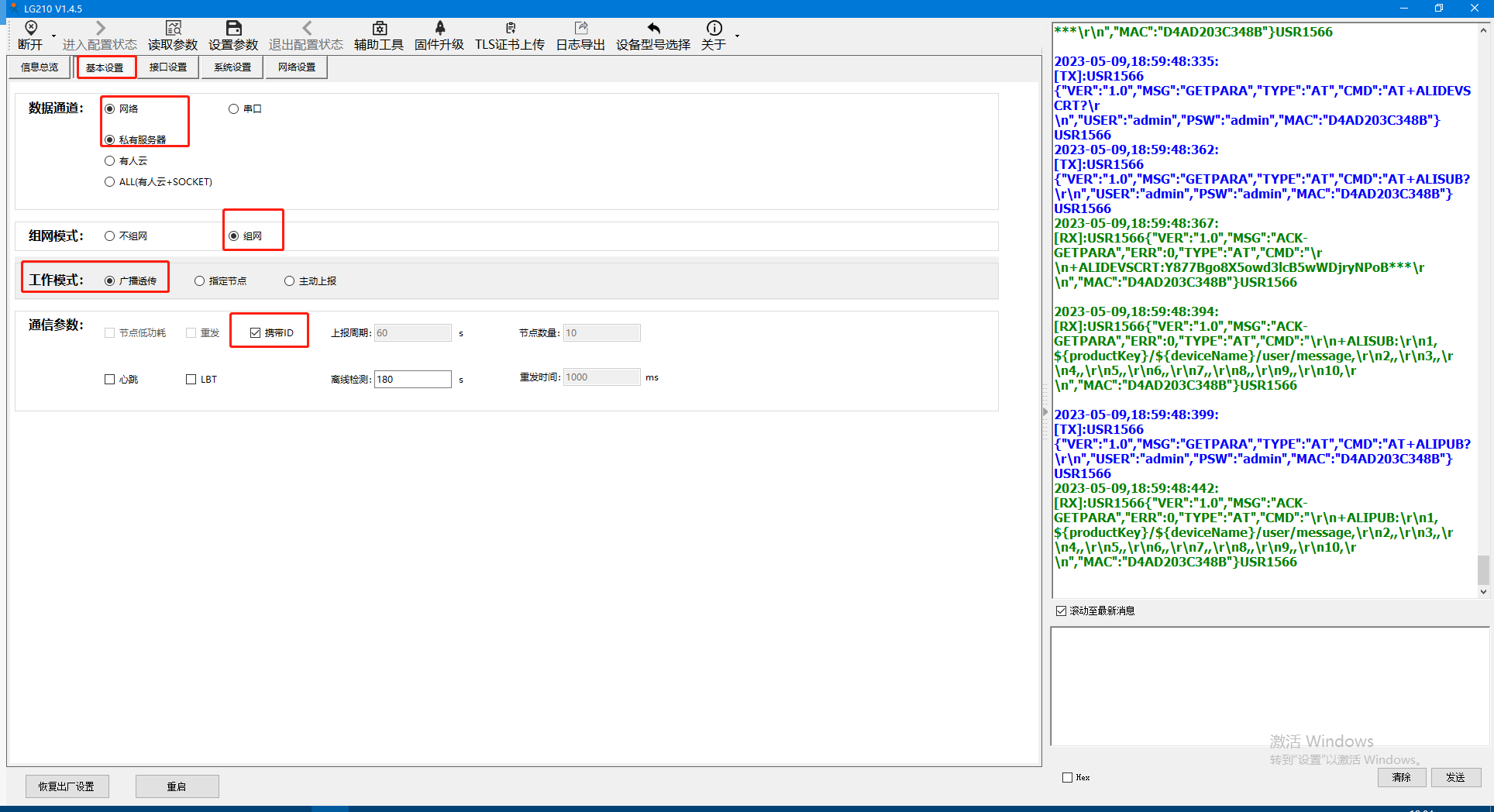Click the 读取参数 read parameters icon
This screenshot has height=812, width=1494.
(x=173, y=29)
